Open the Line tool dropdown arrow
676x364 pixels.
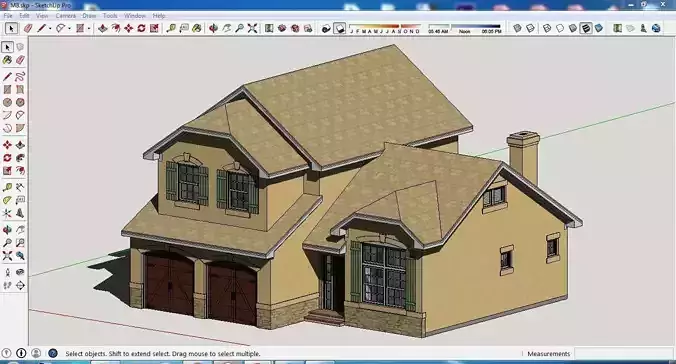coord(50,29)
